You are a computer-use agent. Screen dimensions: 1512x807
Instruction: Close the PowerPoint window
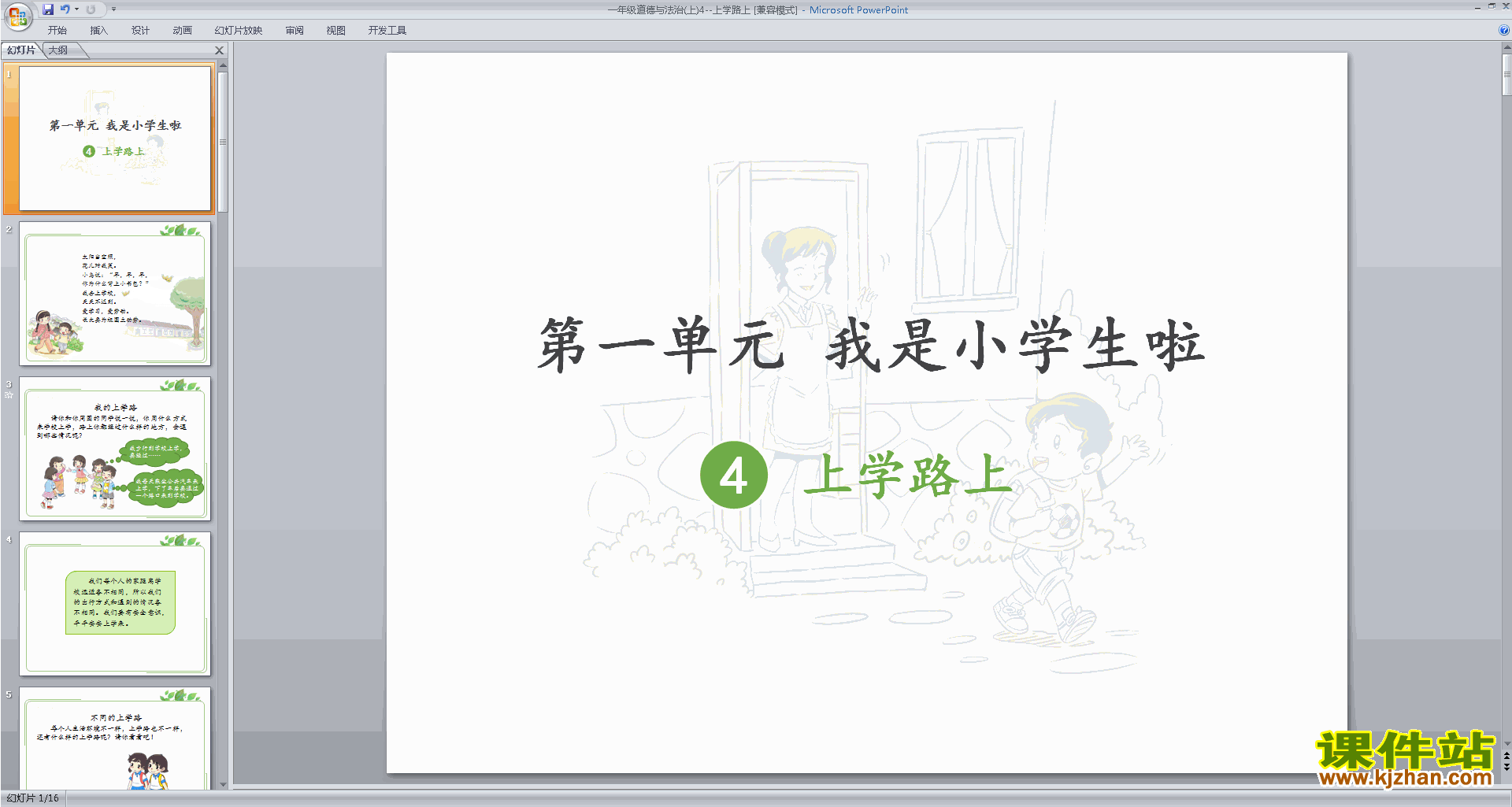1506,6
